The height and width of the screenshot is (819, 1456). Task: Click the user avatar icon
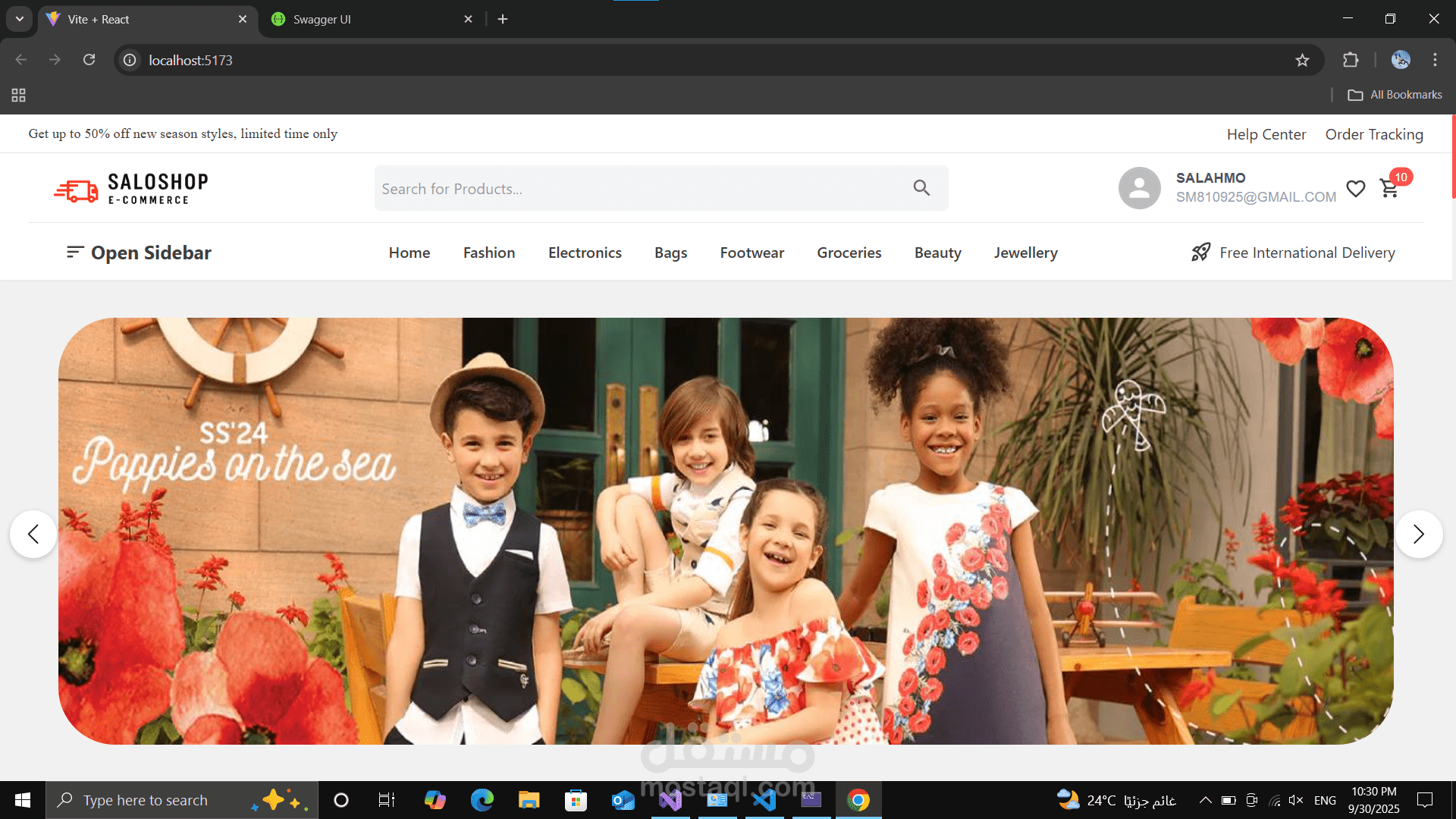pyautogui.click(x=1139, y=188)
